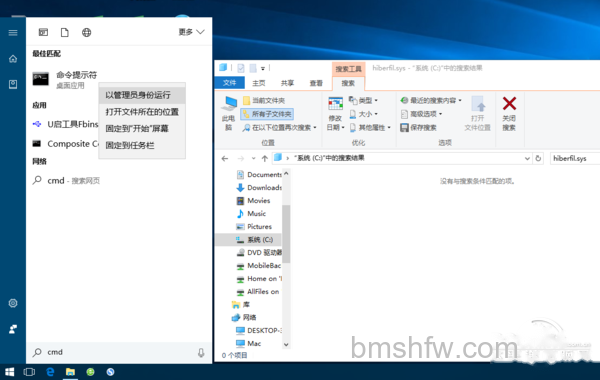Expand address bar history dropdown
This screenshot has height=380, width=600.
point(527,158)
